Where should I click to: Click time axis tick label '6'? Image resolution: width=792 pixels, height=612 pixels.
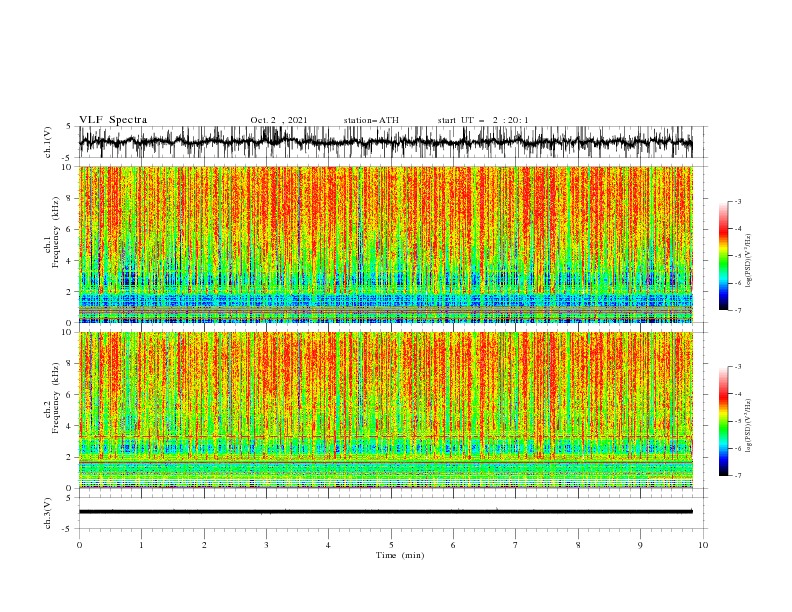click(x=453, y=545)
